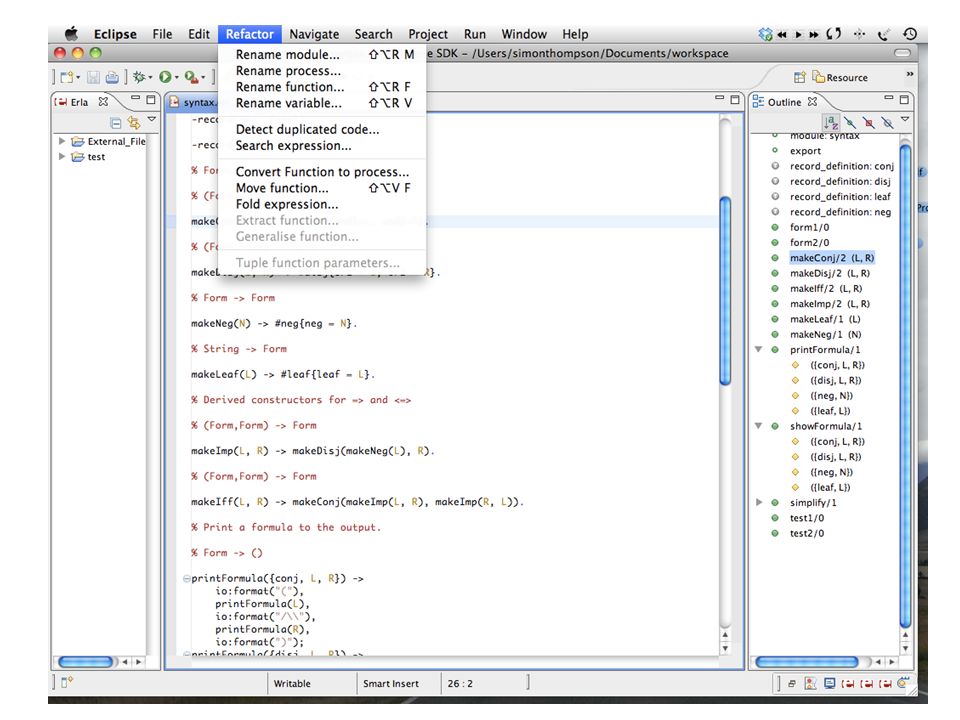Click the Smart Insert status bar entry
Image resolution: width=960 pixels, height=720 pixels.
click(x=391, y=683)
